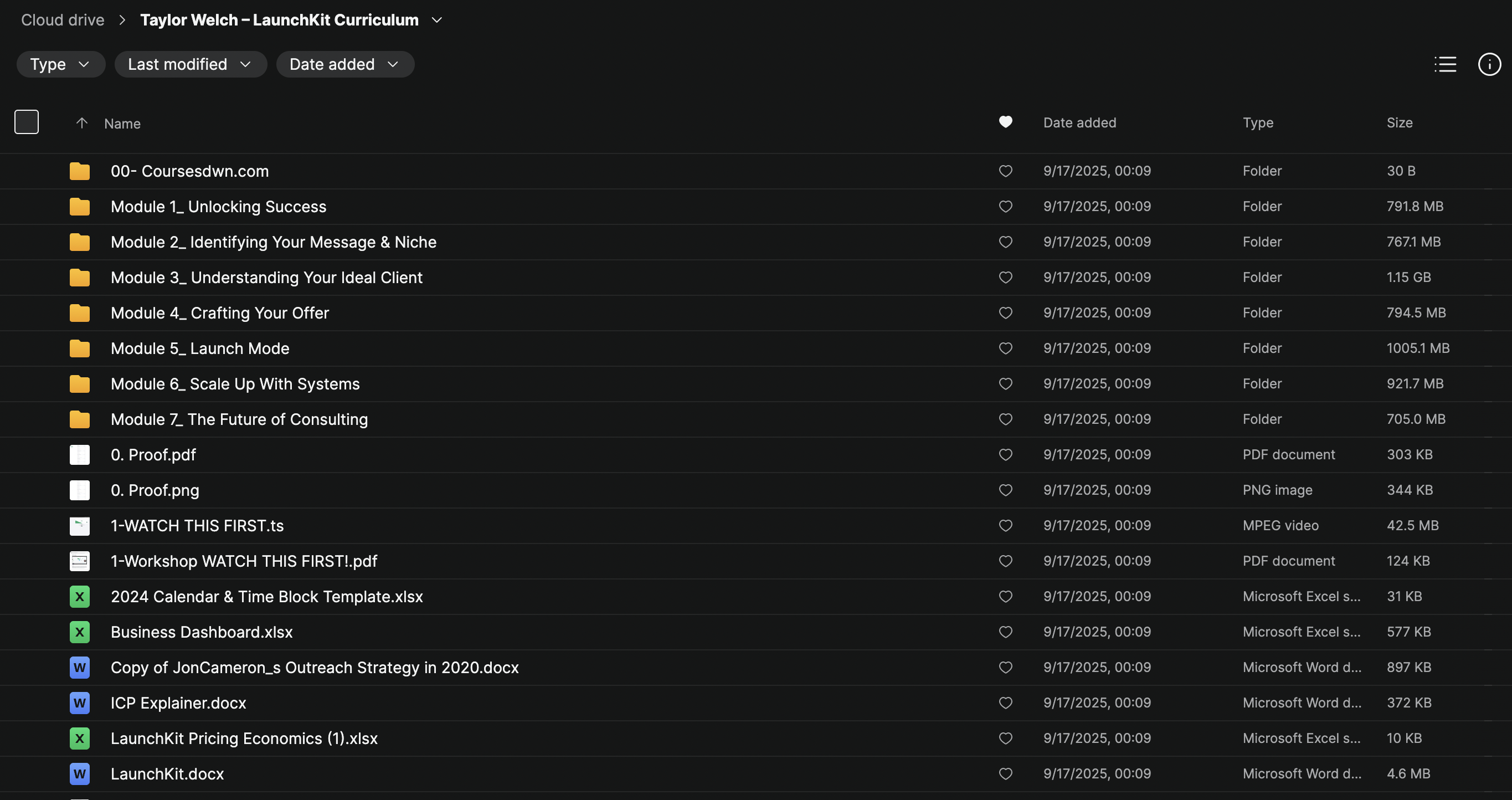Image resolution: width=1512 pixels, height=800 pixels.
Task: Click the ICP Explainer.docx Word icon
Action: [79, 703]
